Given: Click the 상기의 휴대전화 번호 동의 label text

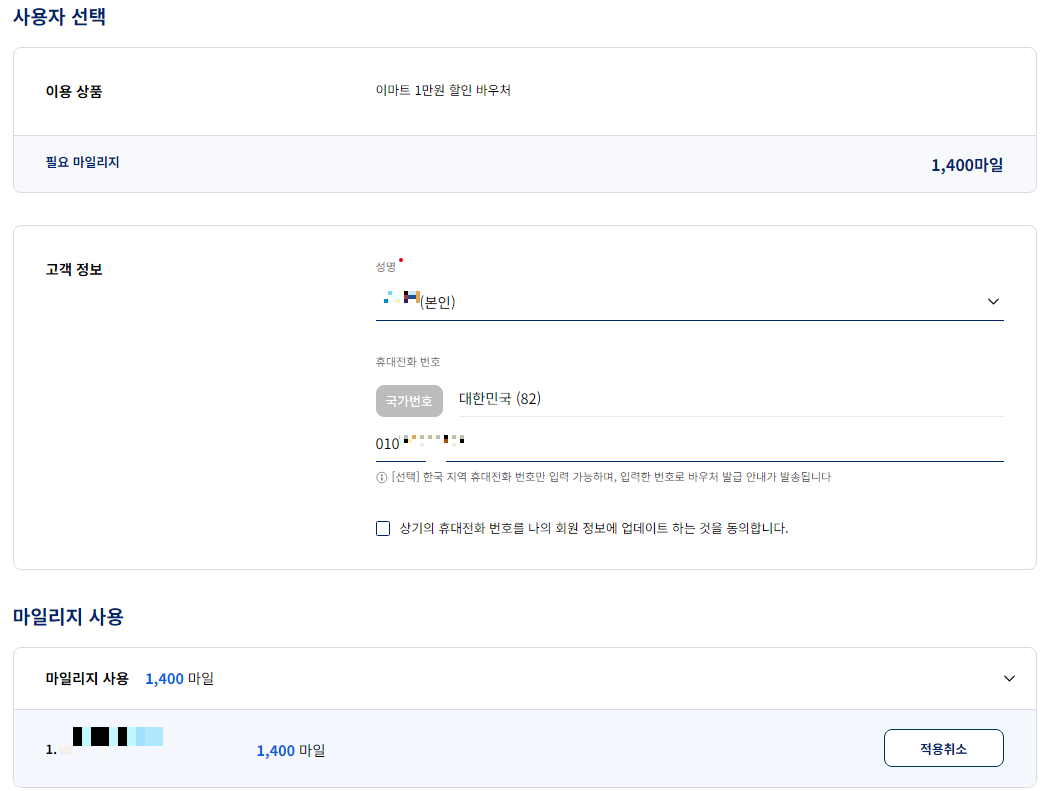Looking at the screenshot, I should coord(594,528).
